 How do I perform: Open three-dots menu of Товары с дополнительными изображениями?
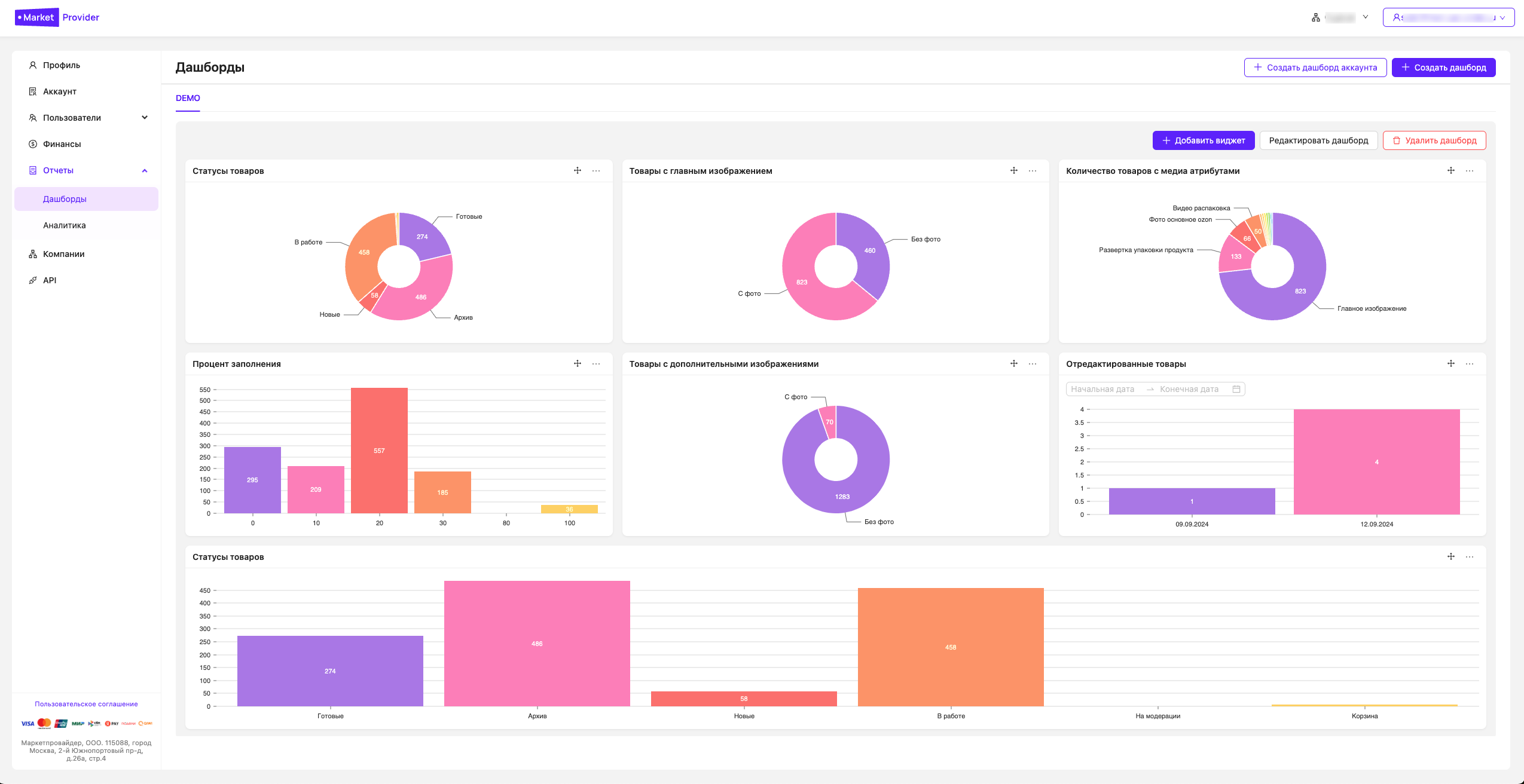coord(1033,364)
